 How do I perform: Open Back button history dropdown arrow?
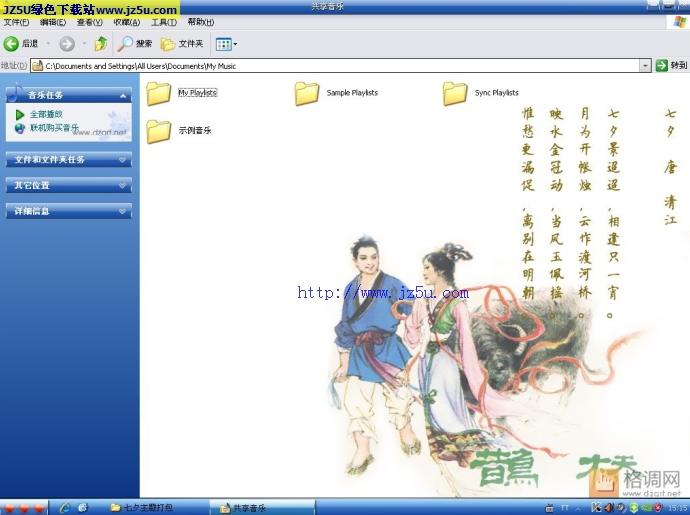[48, 44]
